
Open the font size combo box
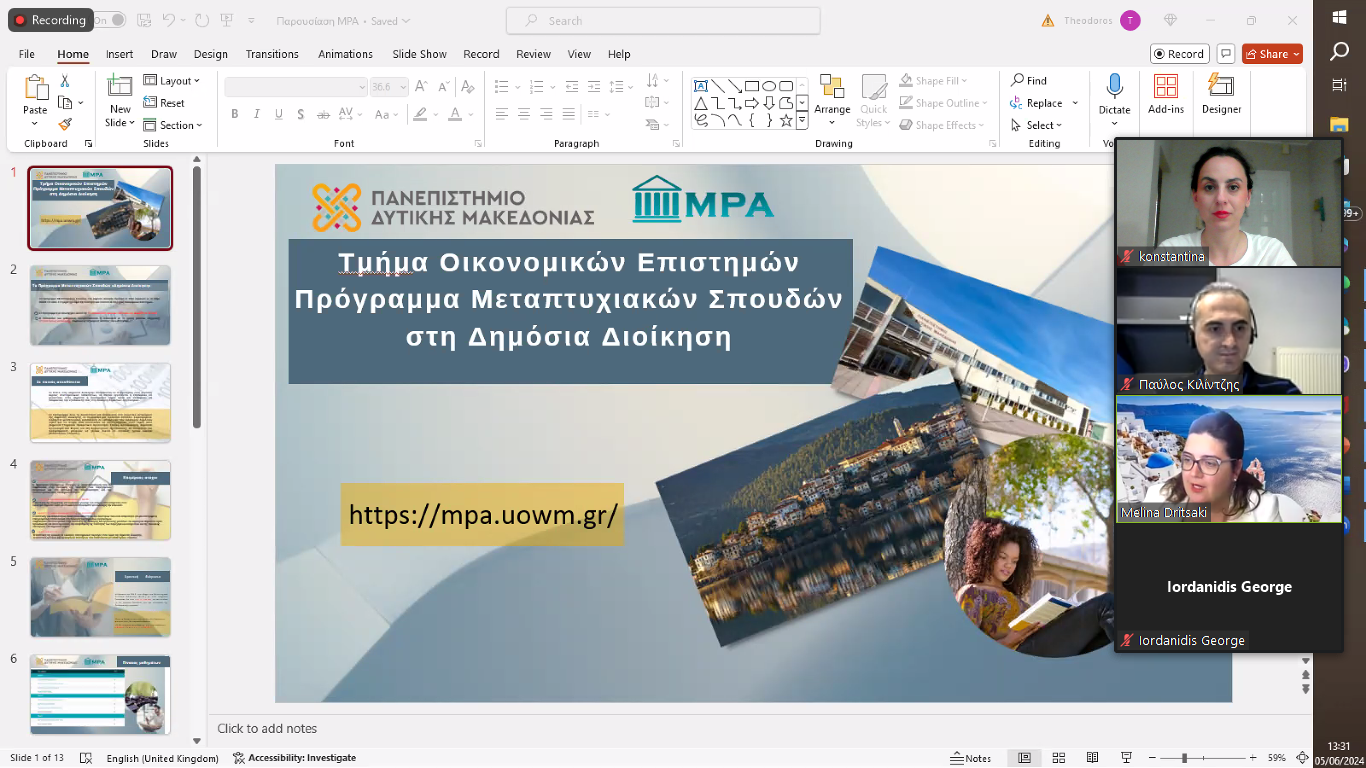389,87
